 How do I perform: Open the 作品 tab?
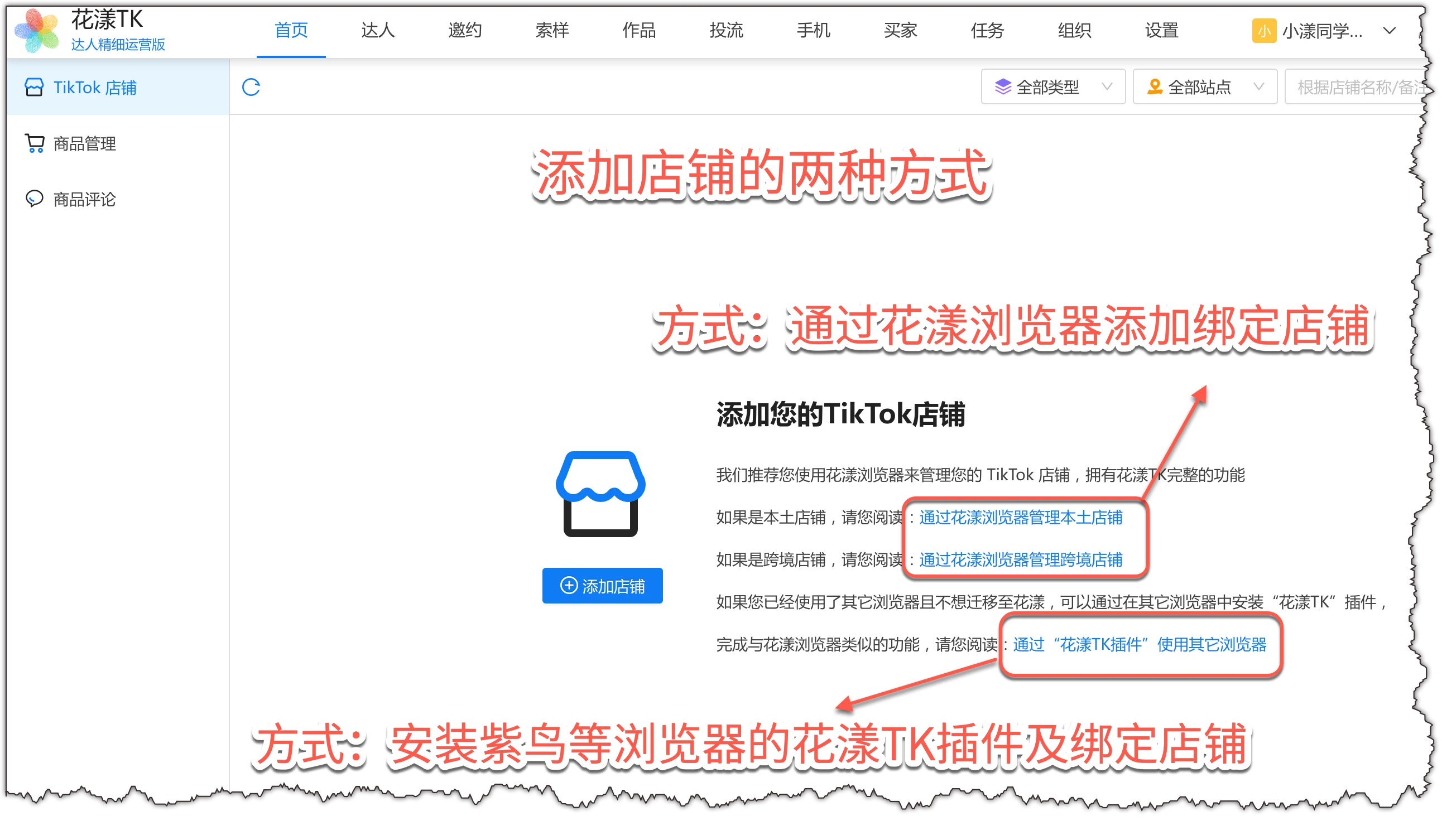coord(639,30)
